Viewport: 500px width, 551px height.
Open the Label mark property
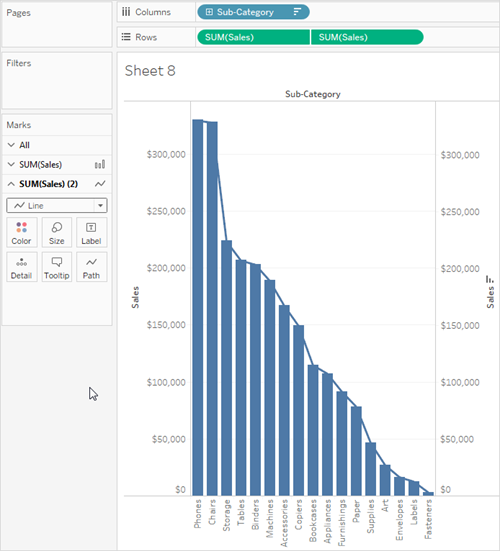point(91,233)
